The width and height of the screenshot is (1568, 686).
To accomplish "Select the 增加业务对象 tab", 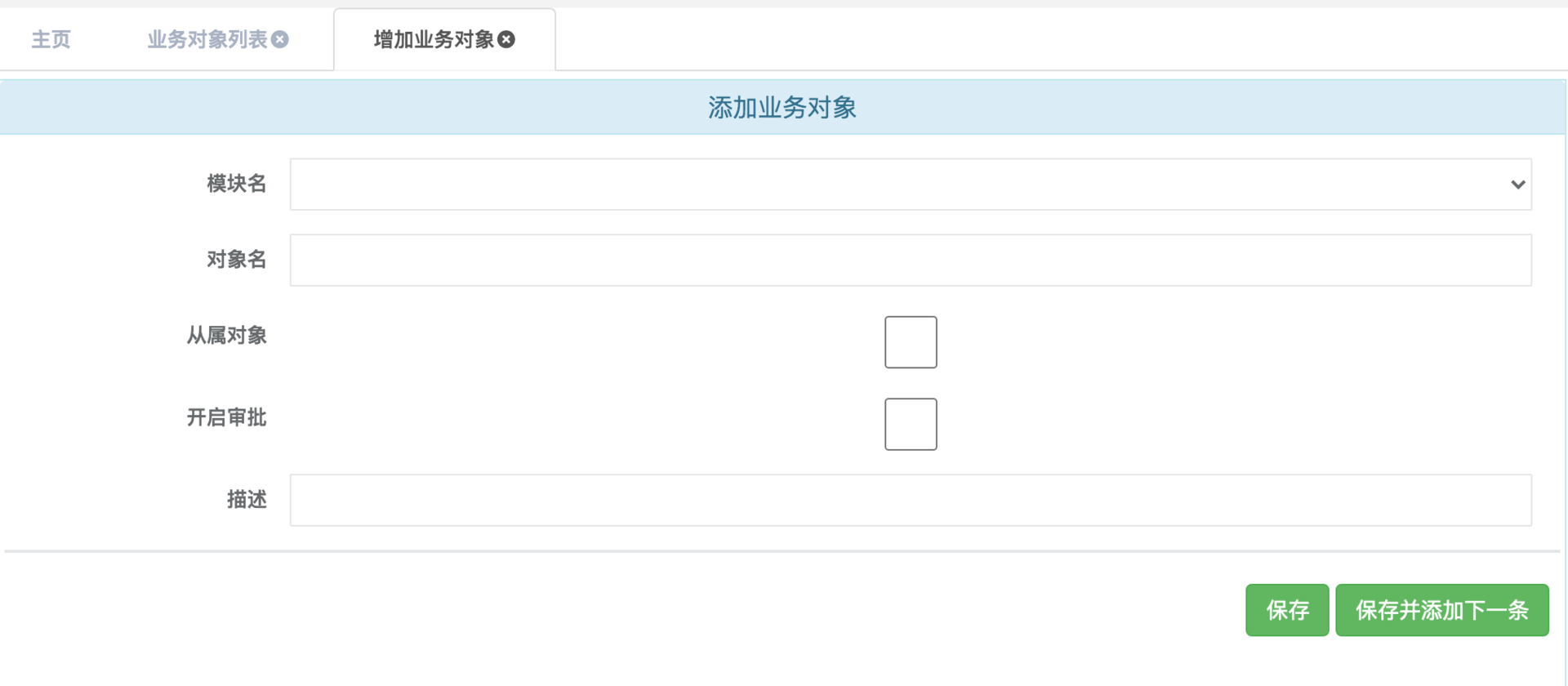I will [433, 38].
